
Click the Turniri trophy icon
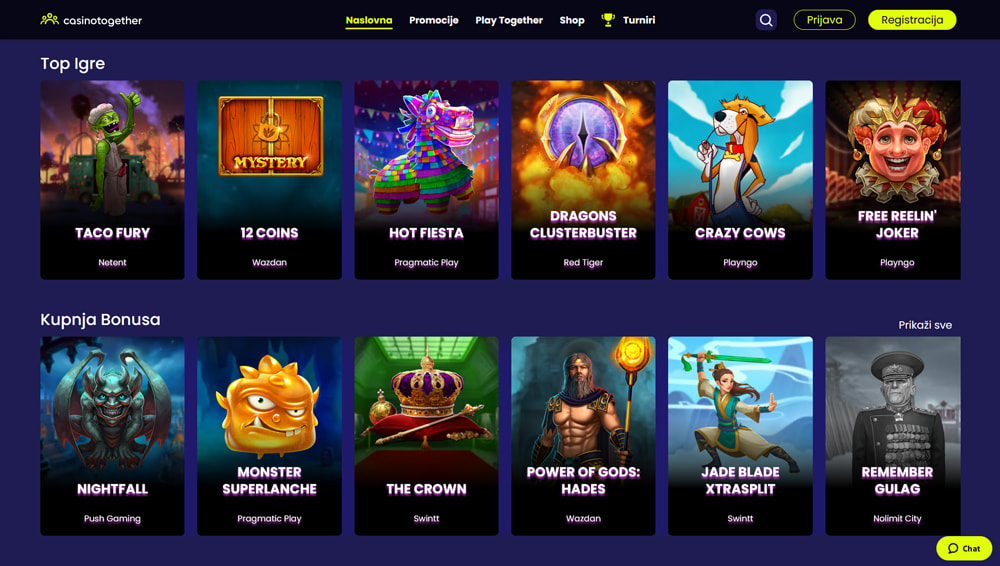pyautogui.click(x=608, y=20)
